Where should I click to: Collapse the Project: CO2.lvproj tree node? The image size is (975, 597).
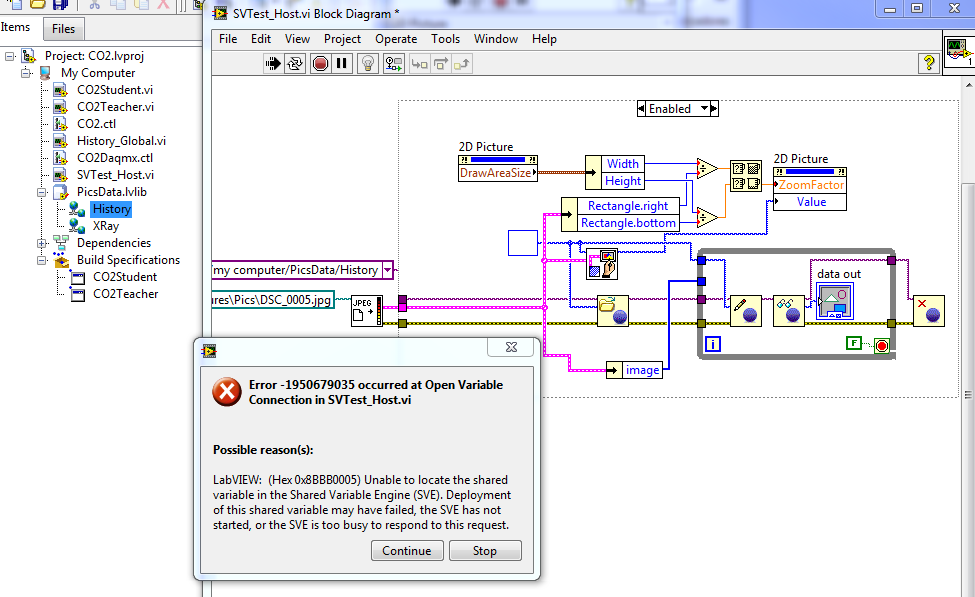pos(9,56)
